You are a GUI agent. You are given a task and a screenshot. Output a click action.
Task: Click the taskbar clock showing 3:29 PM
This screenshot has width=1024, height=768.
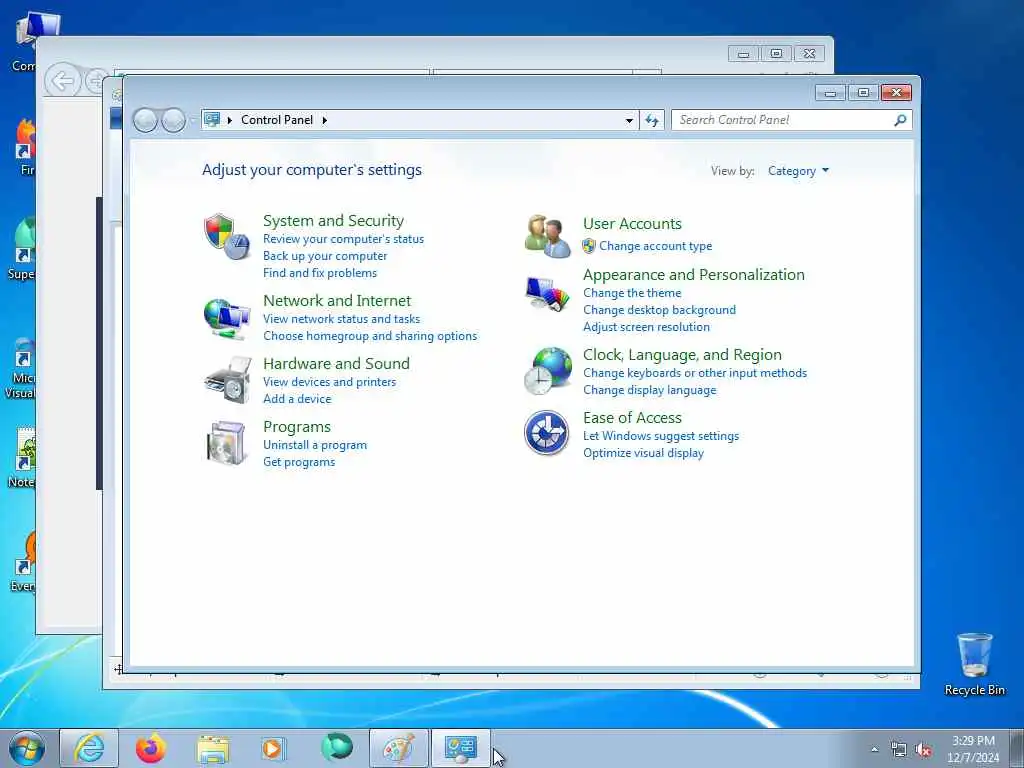pos(973,749)
